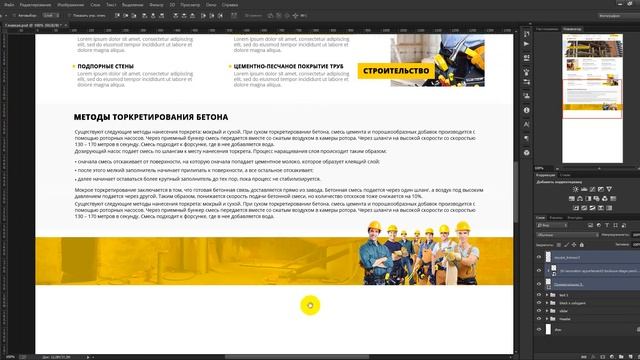The width and height of the screenshot is (640, 360).
Task: Expand the text 1 layer group
Action: point(547,295)
